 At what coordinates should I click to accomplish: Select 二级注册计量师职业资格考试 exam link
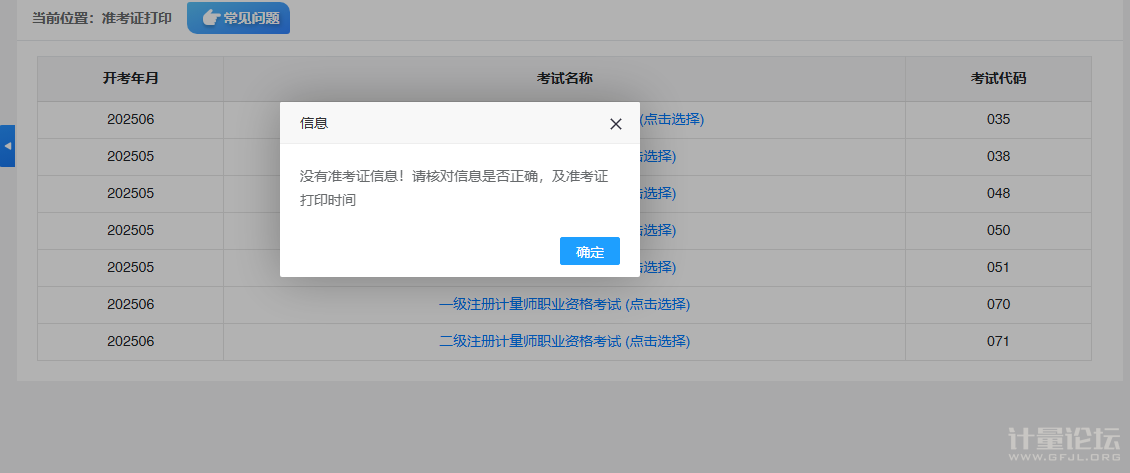coord(564,341)
